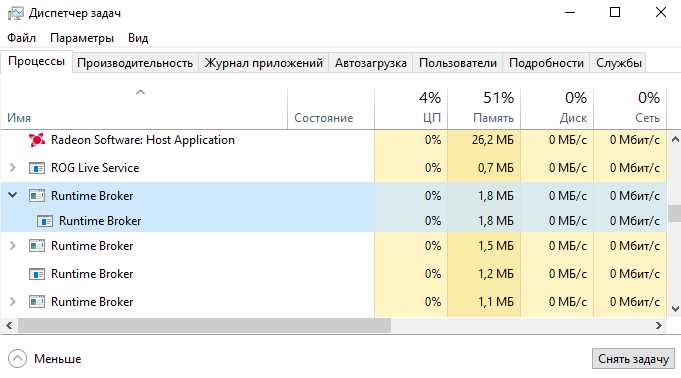
Task: Click the Runtime Broker icon in the 1,2 МБ row
Action: click(37, 274)
